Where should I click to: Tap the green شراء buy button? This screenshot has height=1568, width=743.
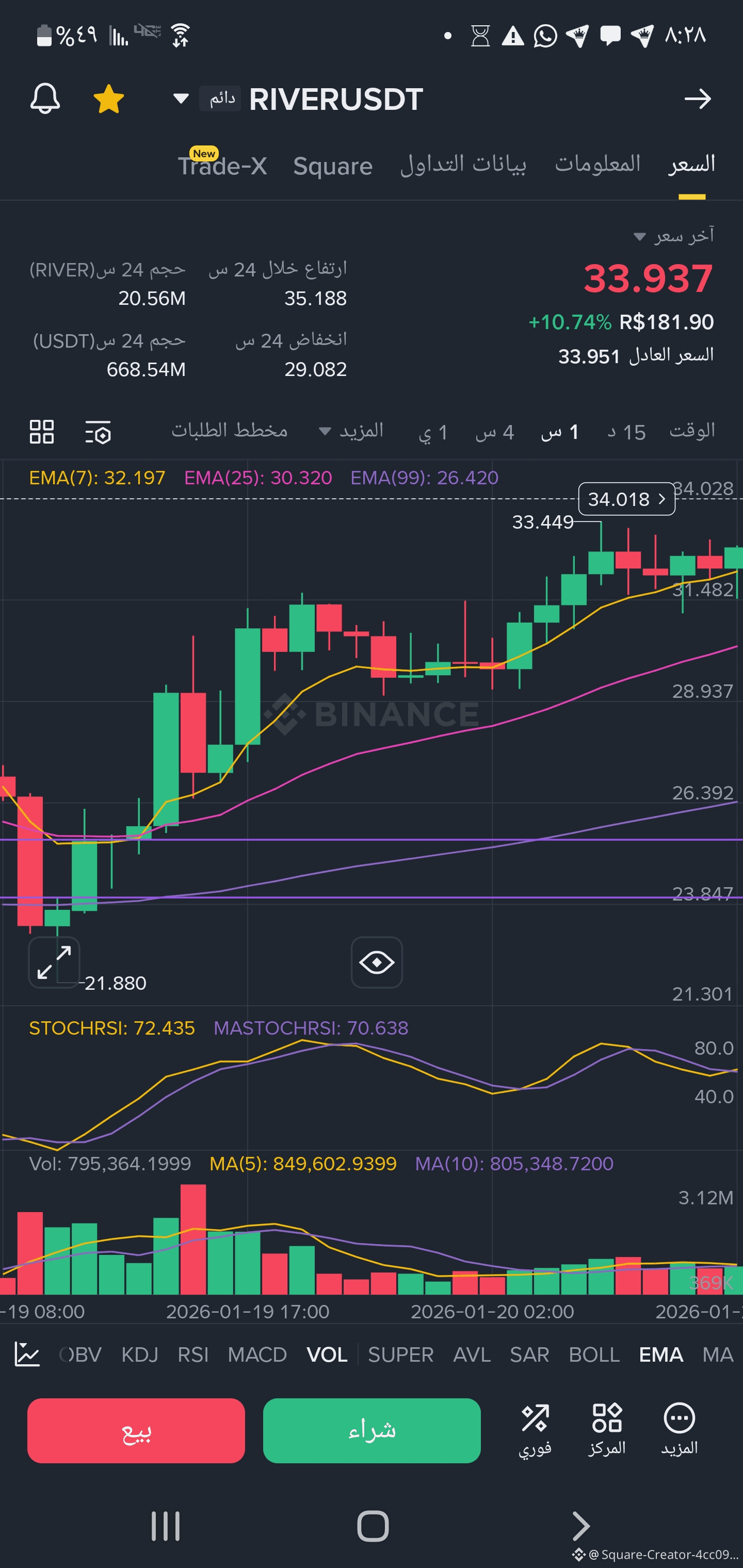point(372,1430)
